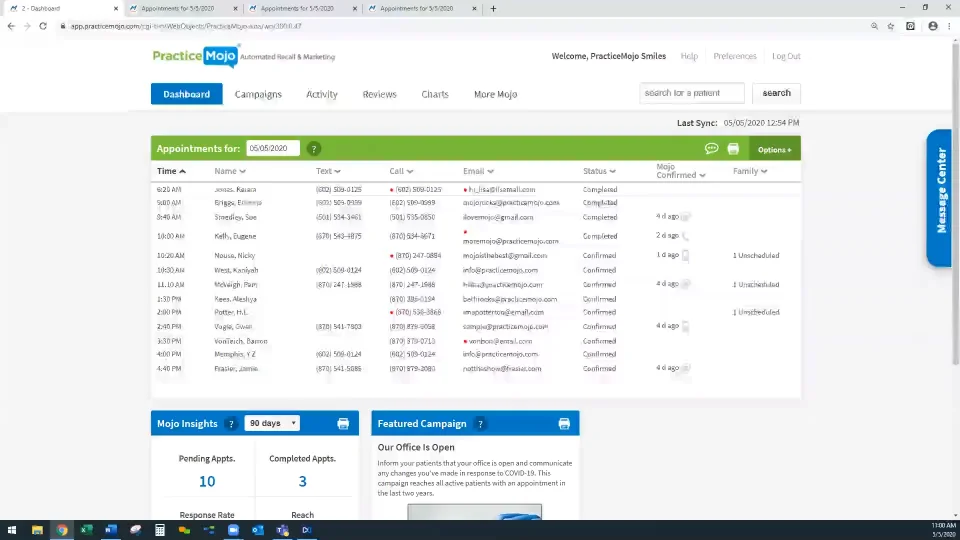960x540 pixels.
Task: Bookmark this page with the star icon
Action: pos(891,26)
